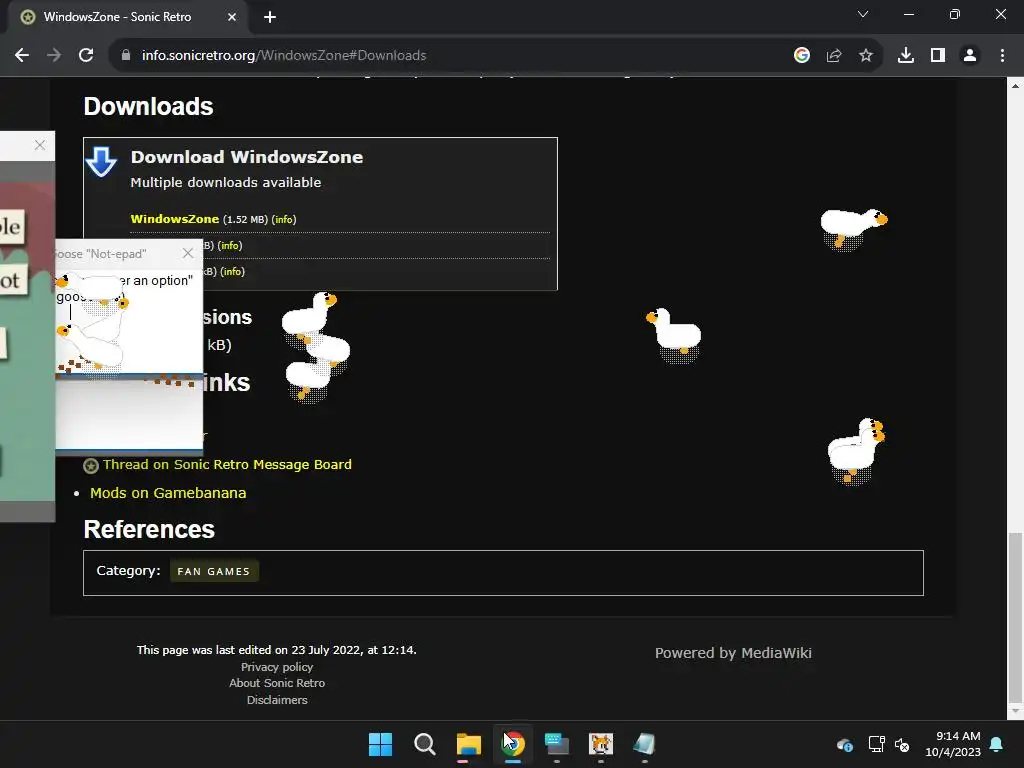1024x768 pixels.
Task: Open tab search chevron
Action: 863,14
